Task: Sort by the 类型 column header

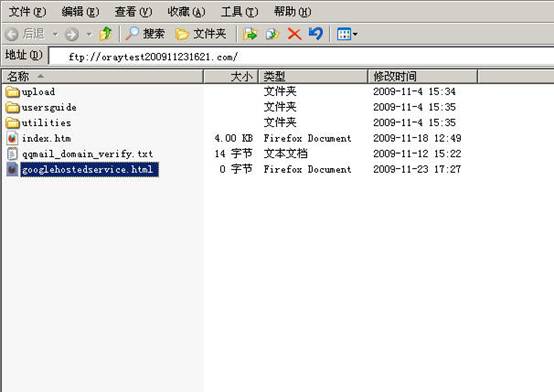Action: (x=313, y=76)
